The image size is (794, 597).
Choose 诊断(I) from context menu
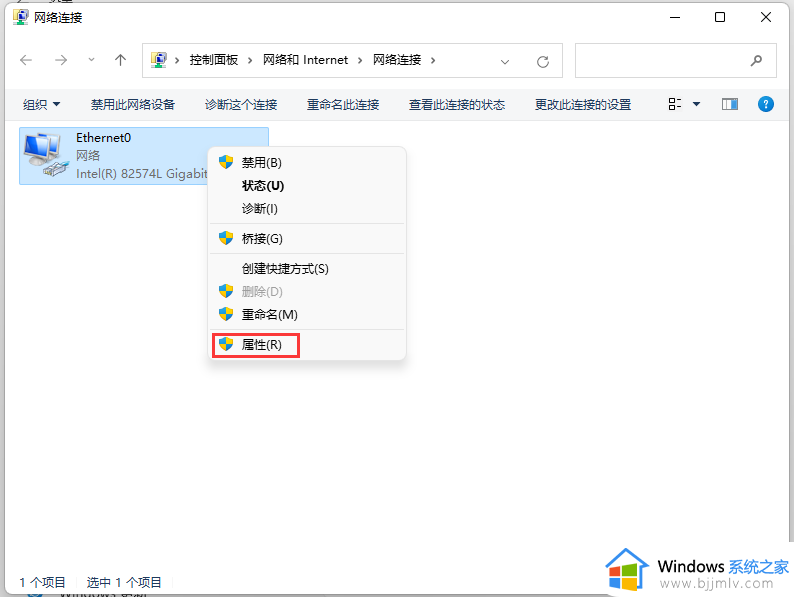(x=307, y=209)
